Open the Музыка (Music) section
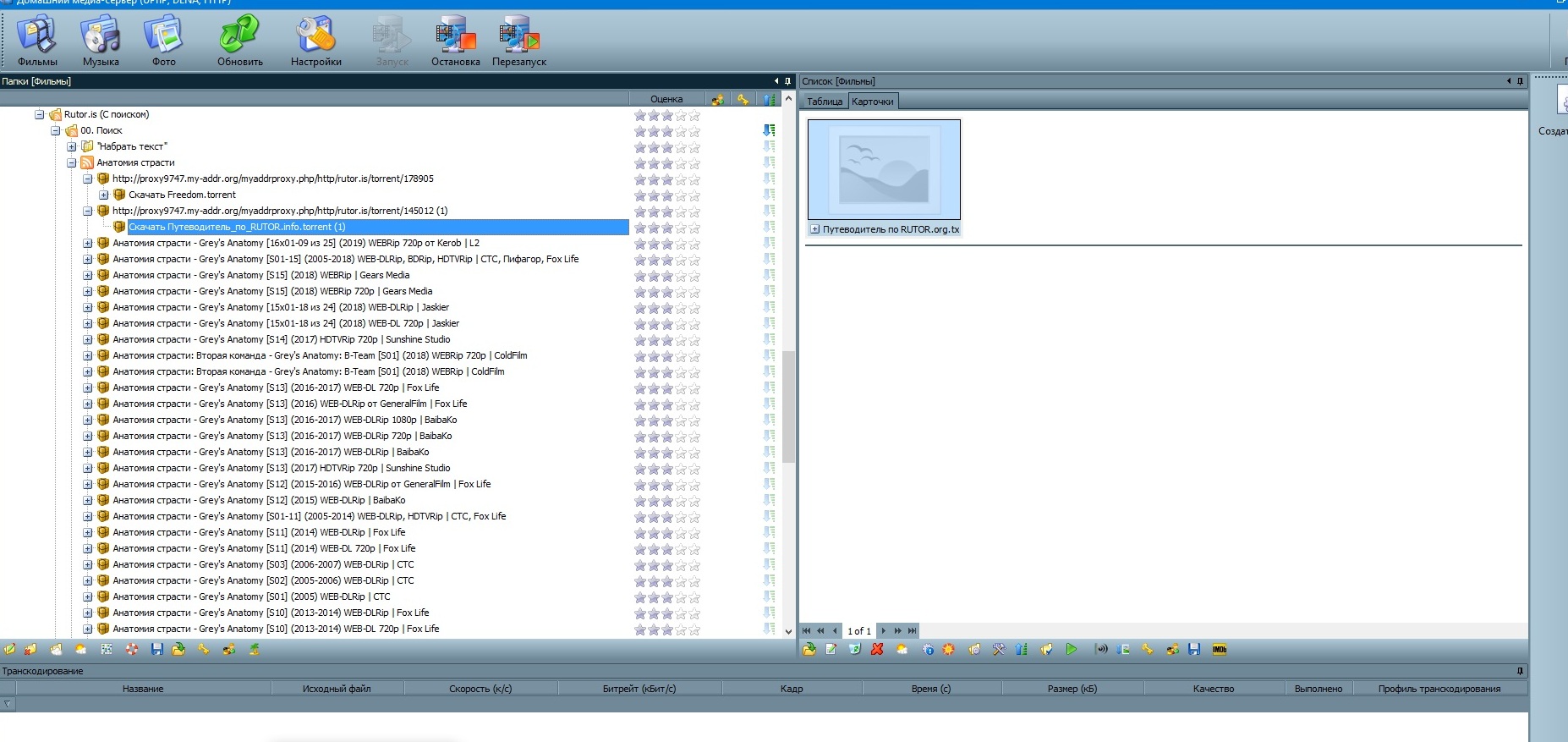The height and width of the screenshot is (742, 1568). [x=101, y=40]
